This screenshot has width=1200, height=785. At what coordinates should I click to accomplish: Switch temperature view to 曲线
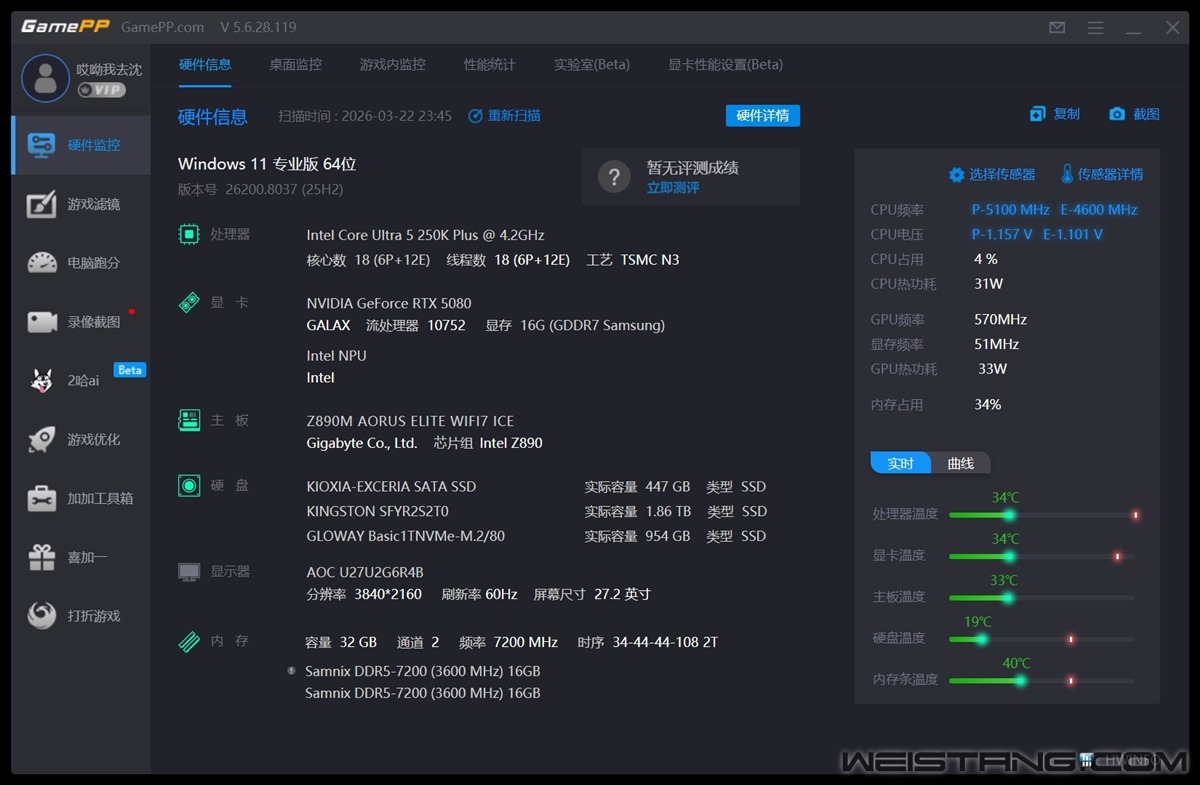(x=960, y=464)
